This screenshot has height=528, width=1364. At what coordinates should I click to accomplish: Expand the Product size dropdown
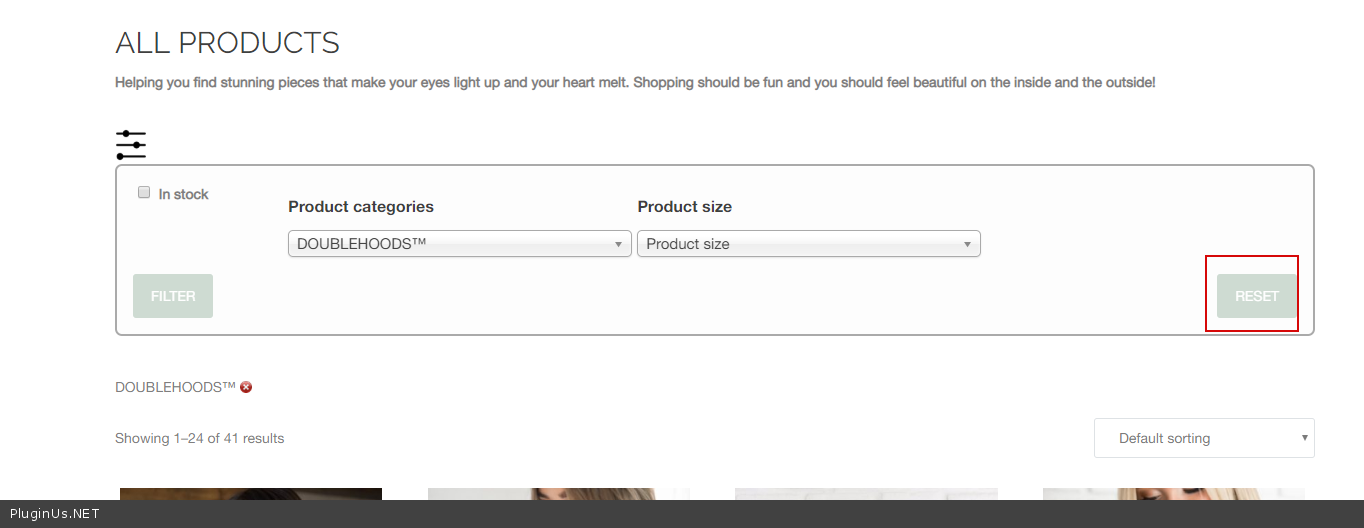[x=808, y=244]
